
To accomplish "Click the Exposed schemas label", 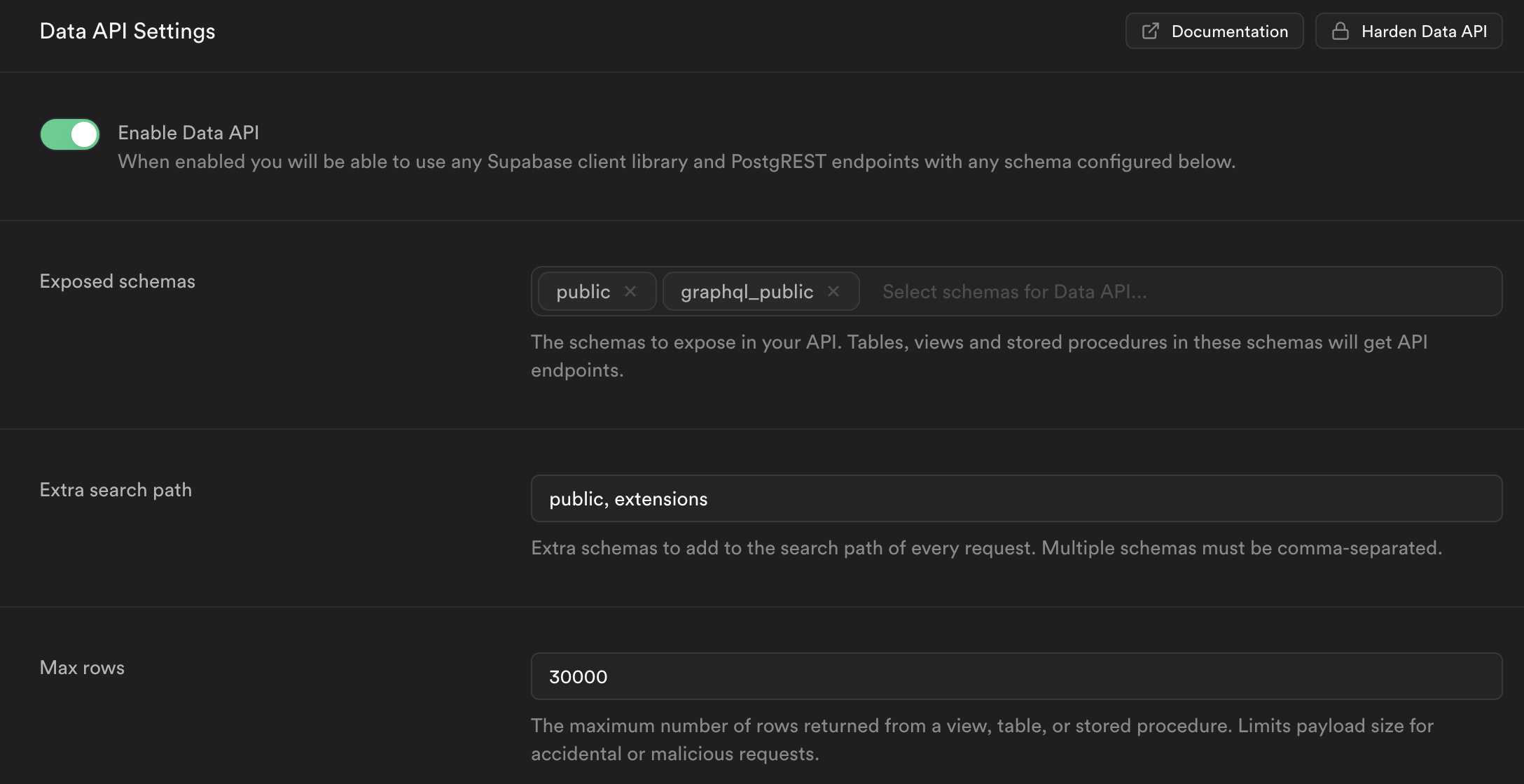I will 117,281.
